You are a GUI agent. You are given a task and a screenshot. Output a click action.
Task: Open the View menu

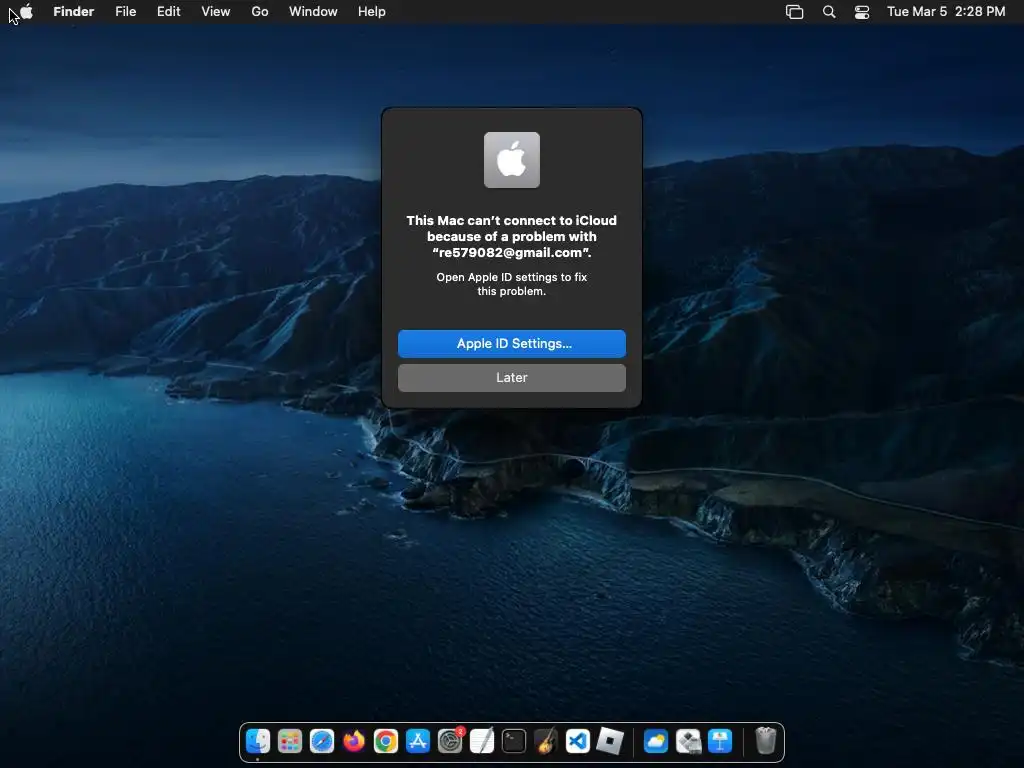pos(216,11)
